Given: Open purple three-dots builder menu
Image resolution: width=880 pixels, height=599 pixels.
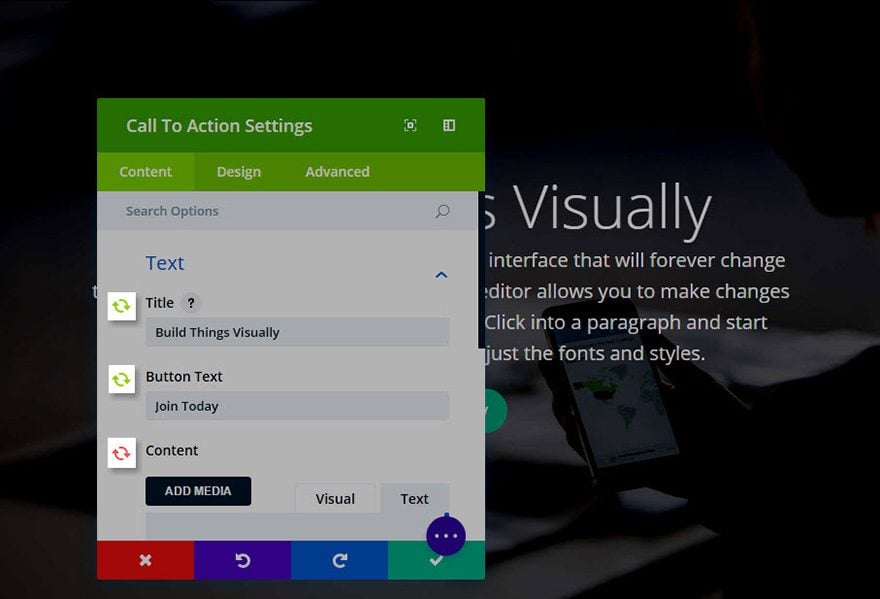Looking at the screenshot, I should 446,536.
